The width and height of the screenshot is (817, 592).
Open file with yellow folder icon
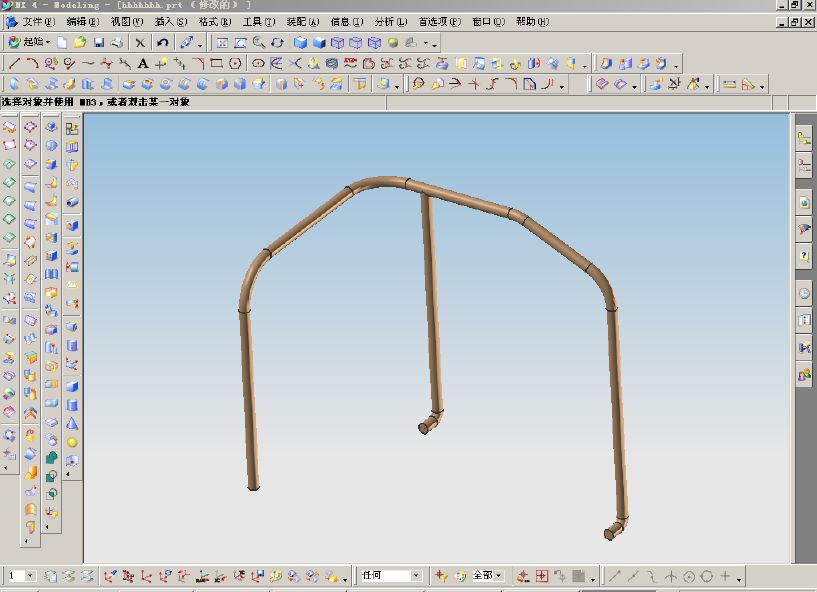80,43
